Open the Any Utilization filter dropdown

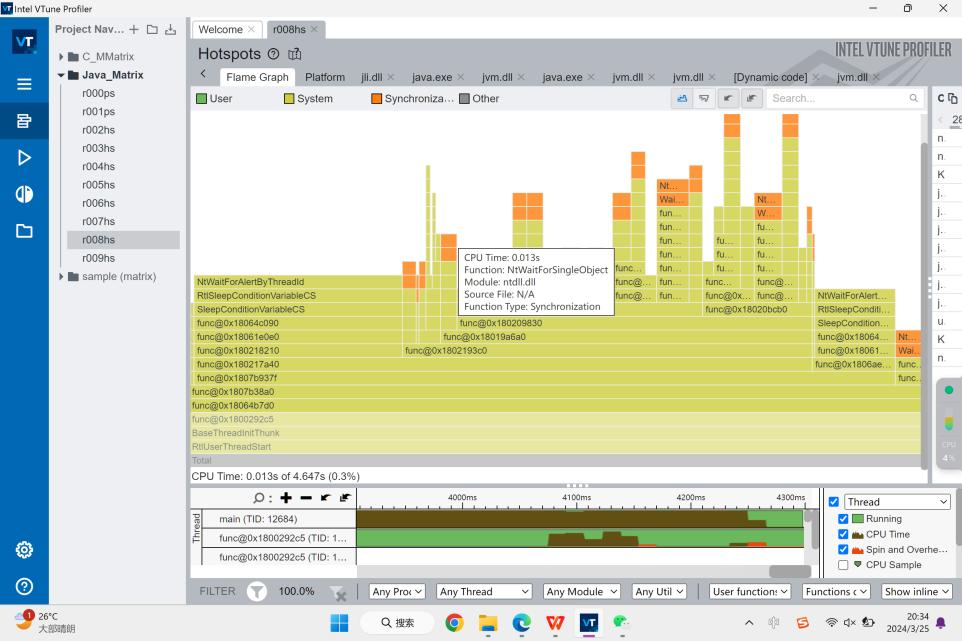[x=659, y=591]
